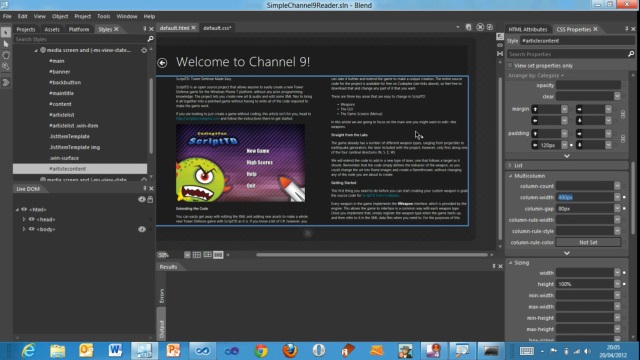
Task: Expand the body node in Live DOM
Action: 24,229
